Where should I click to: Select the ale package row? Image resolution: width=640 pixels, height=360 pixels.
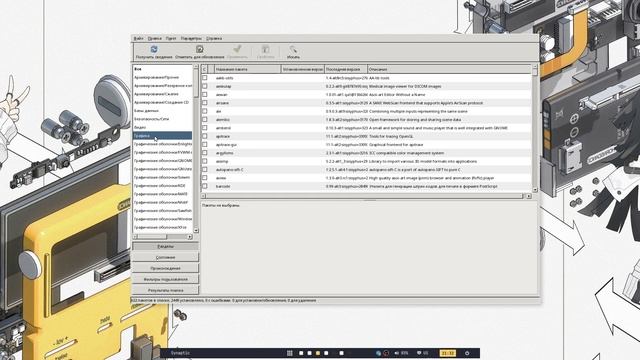coord(366,111)
